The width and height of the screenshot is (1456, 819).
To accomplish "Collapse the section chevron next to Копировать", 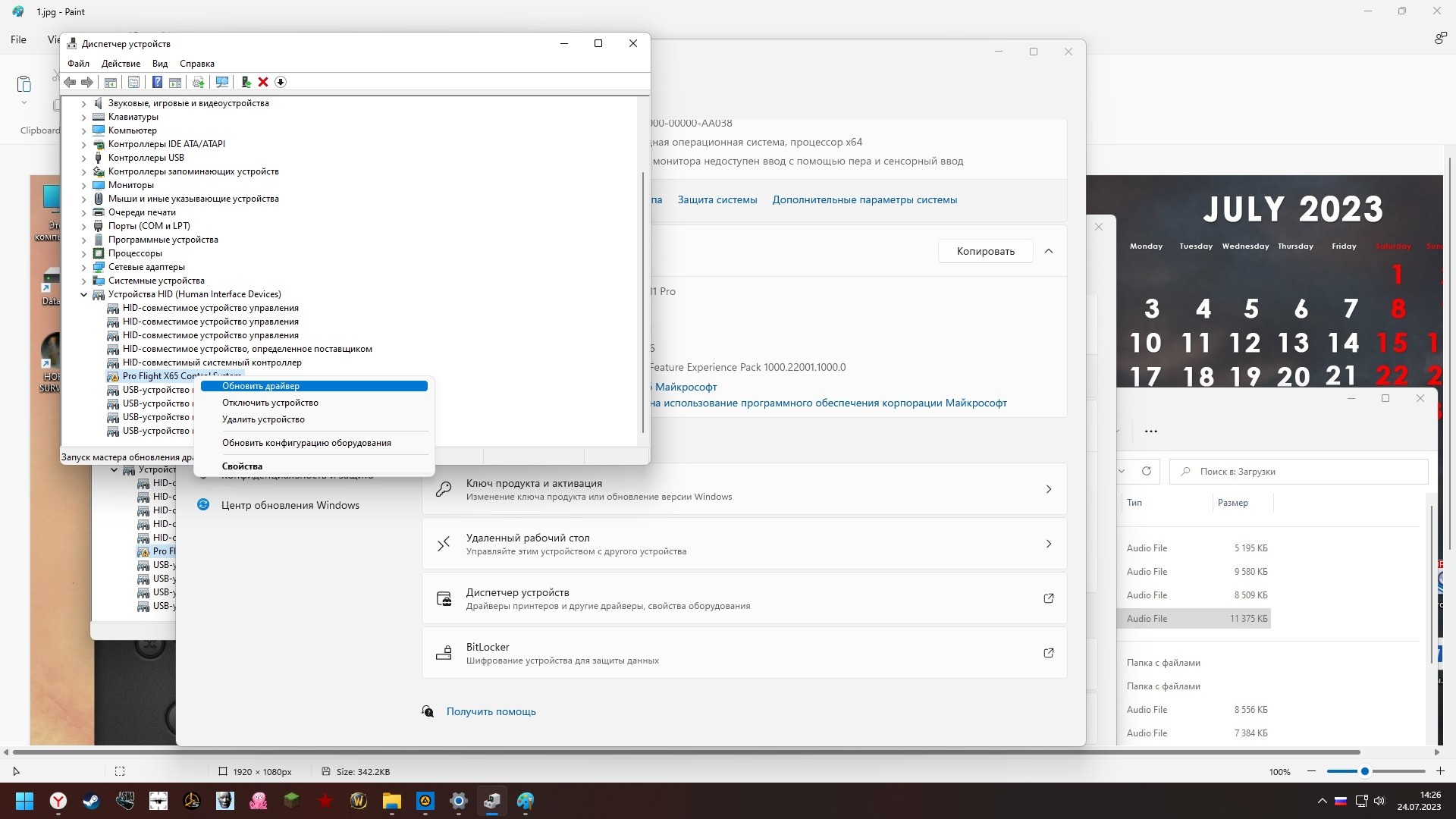I will pos(1049,251).
